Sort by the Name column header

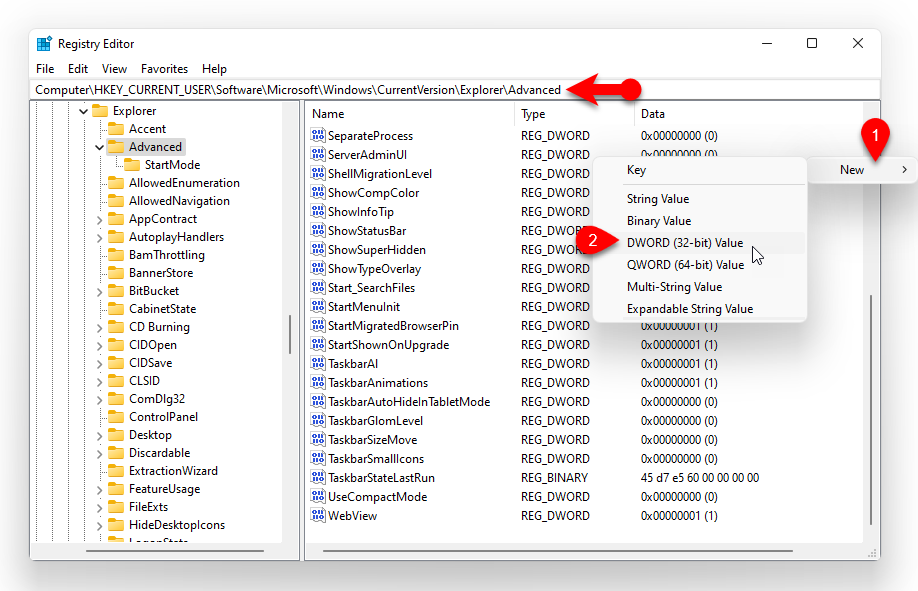click(410, 114)
